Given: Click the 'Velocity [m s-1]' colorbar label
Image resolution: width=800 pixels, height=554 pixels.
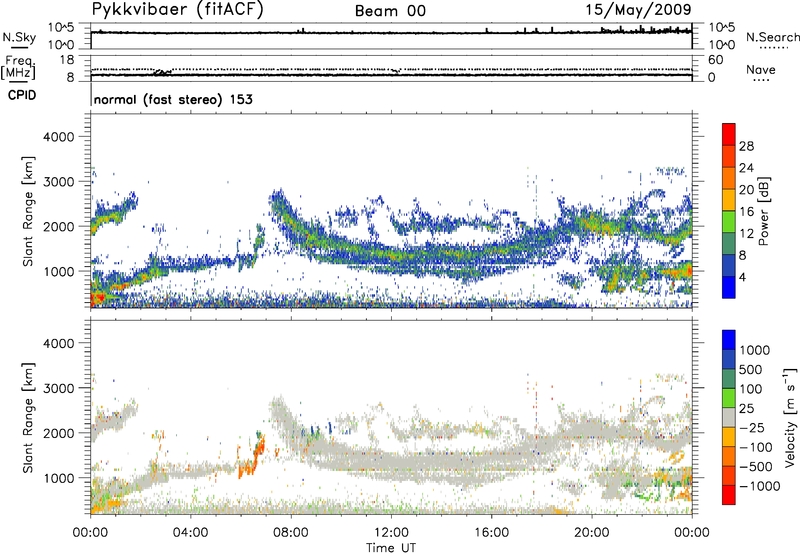Looking at the screenshot, I should point(790,417).
